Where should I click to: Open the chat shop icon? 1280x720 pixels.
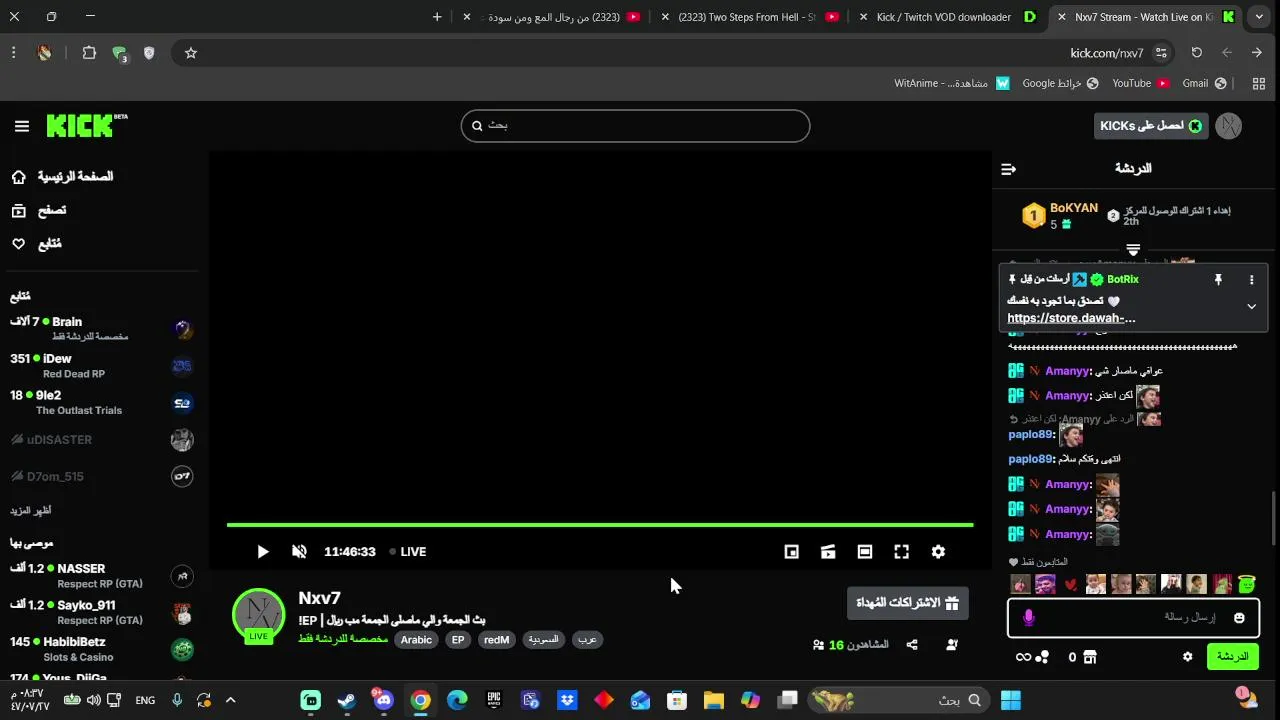(x=1090, y=657)
